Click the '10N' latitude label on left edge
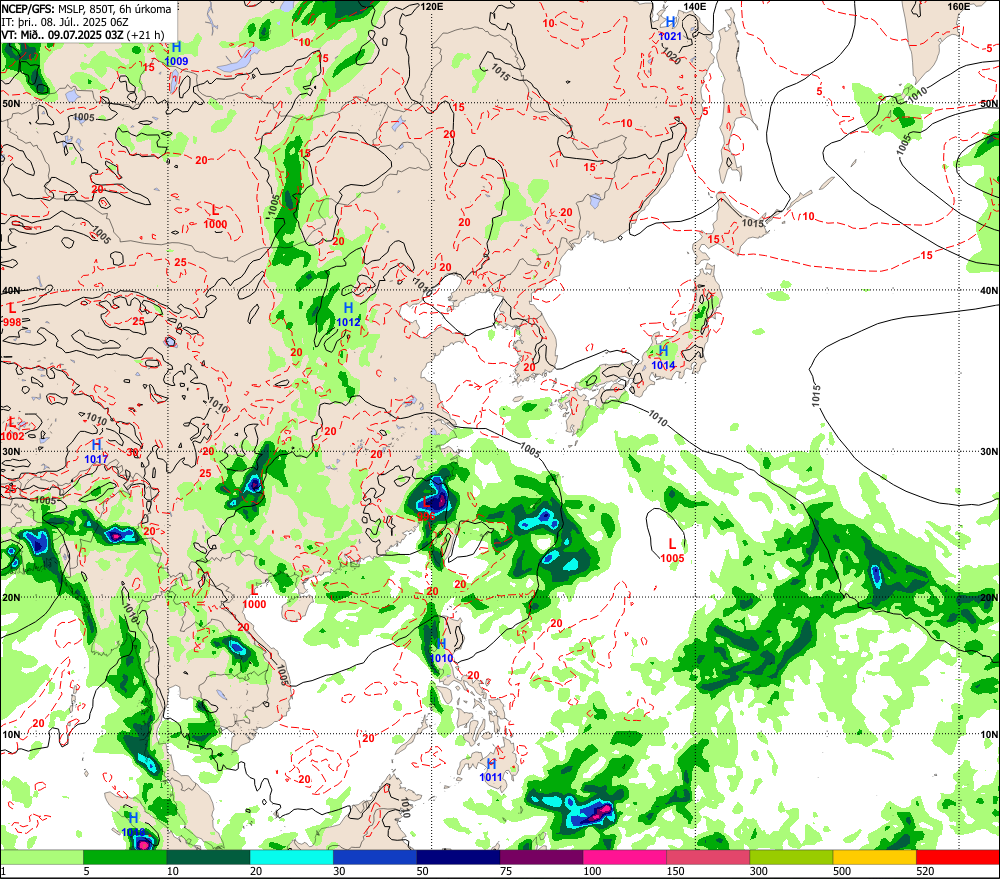 tap(11, 734)
